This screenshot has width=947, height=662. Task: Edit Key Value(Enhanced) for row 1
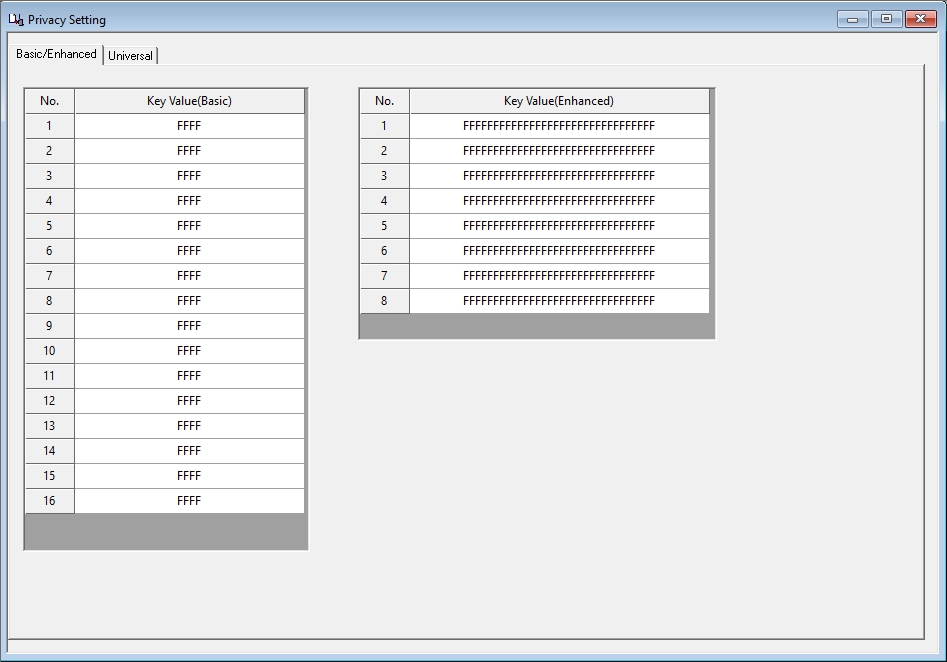click(x=558, y=125)
